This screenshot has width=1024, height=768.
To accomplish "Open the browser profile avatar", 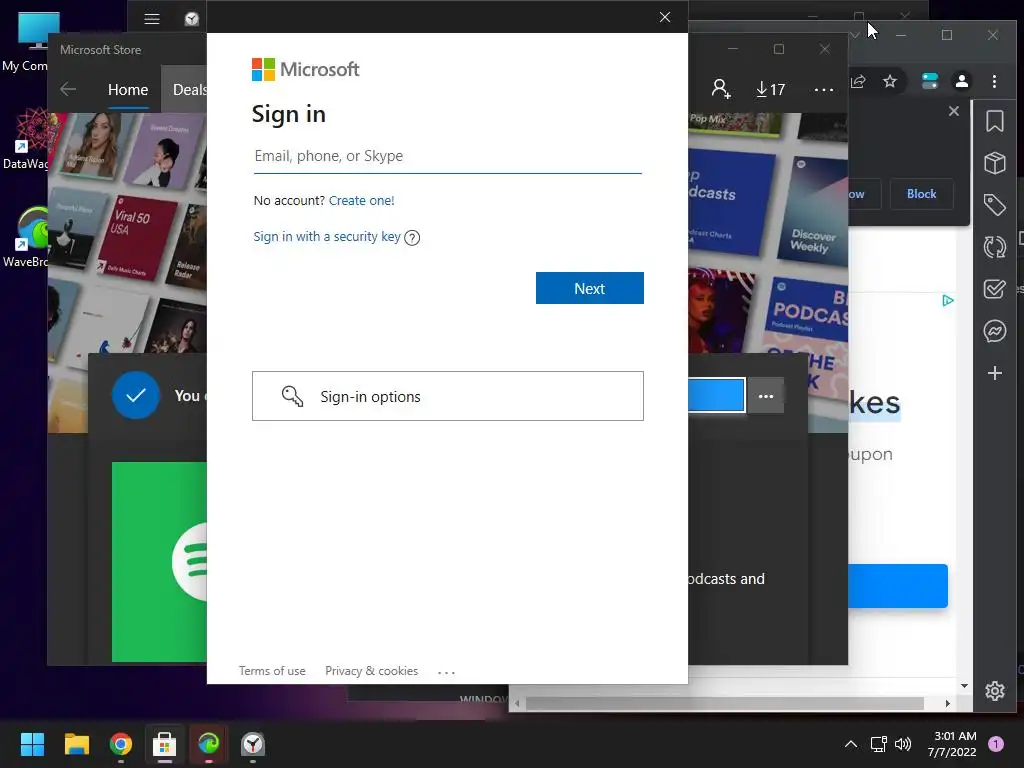I will coord(961,81).
